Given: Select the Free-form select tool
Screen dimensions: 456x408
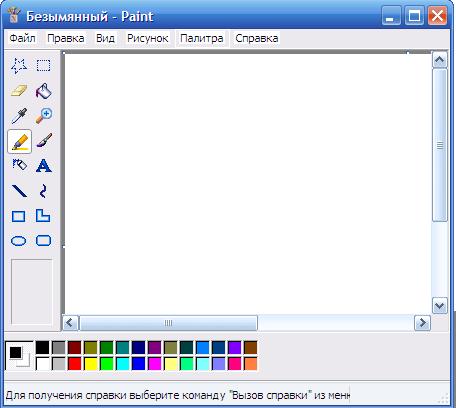Looking at the screenshot, I should 19,66.
